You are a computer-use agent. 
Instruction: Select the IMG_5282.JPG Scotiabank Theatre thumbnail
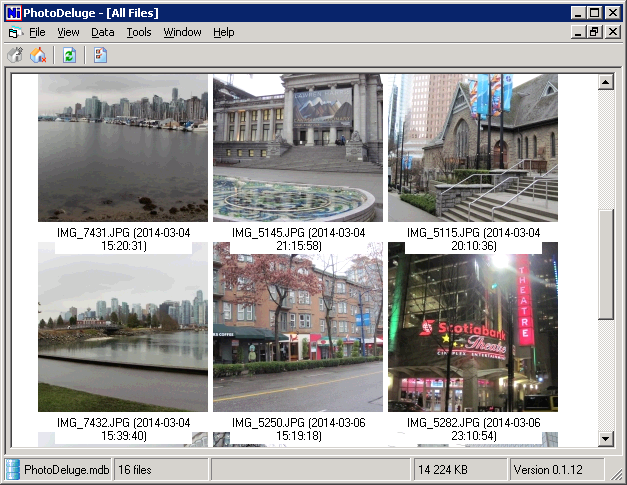click(473, 327)
